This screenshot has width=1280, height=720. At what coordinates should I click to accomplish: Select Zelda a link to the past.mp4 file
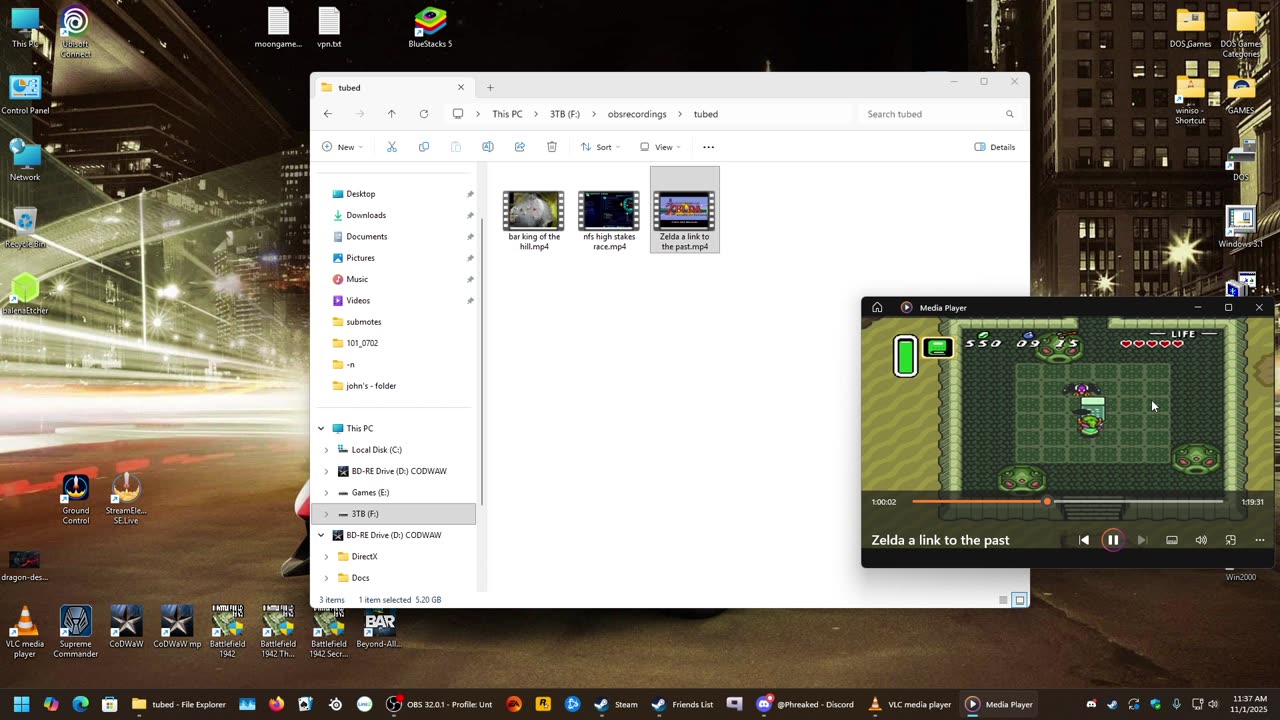click(x=685, y=210)
